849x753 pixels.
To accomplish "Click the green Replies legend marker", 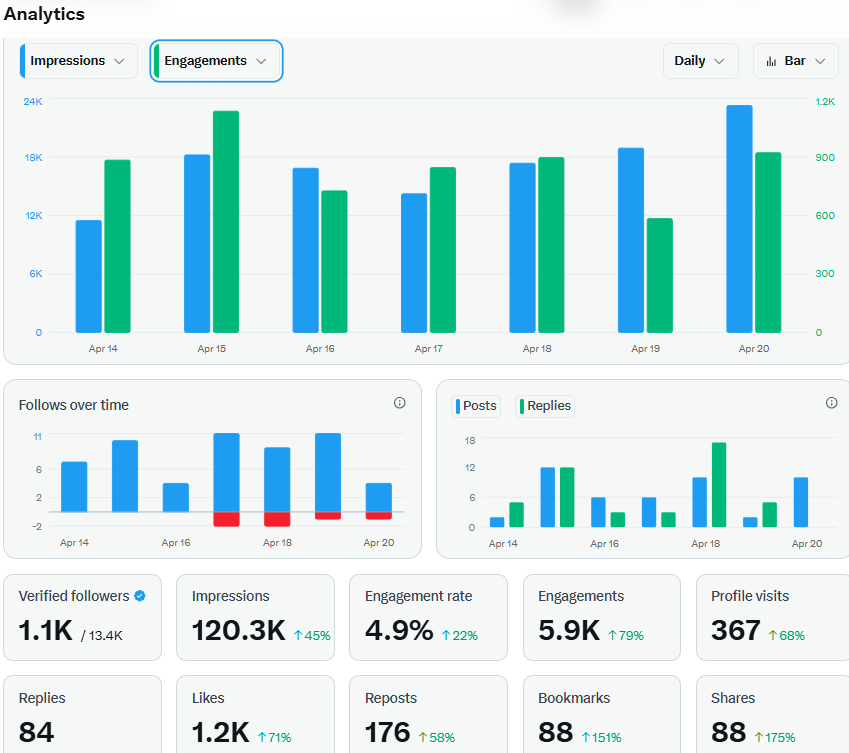I will [x=521, y=406].
